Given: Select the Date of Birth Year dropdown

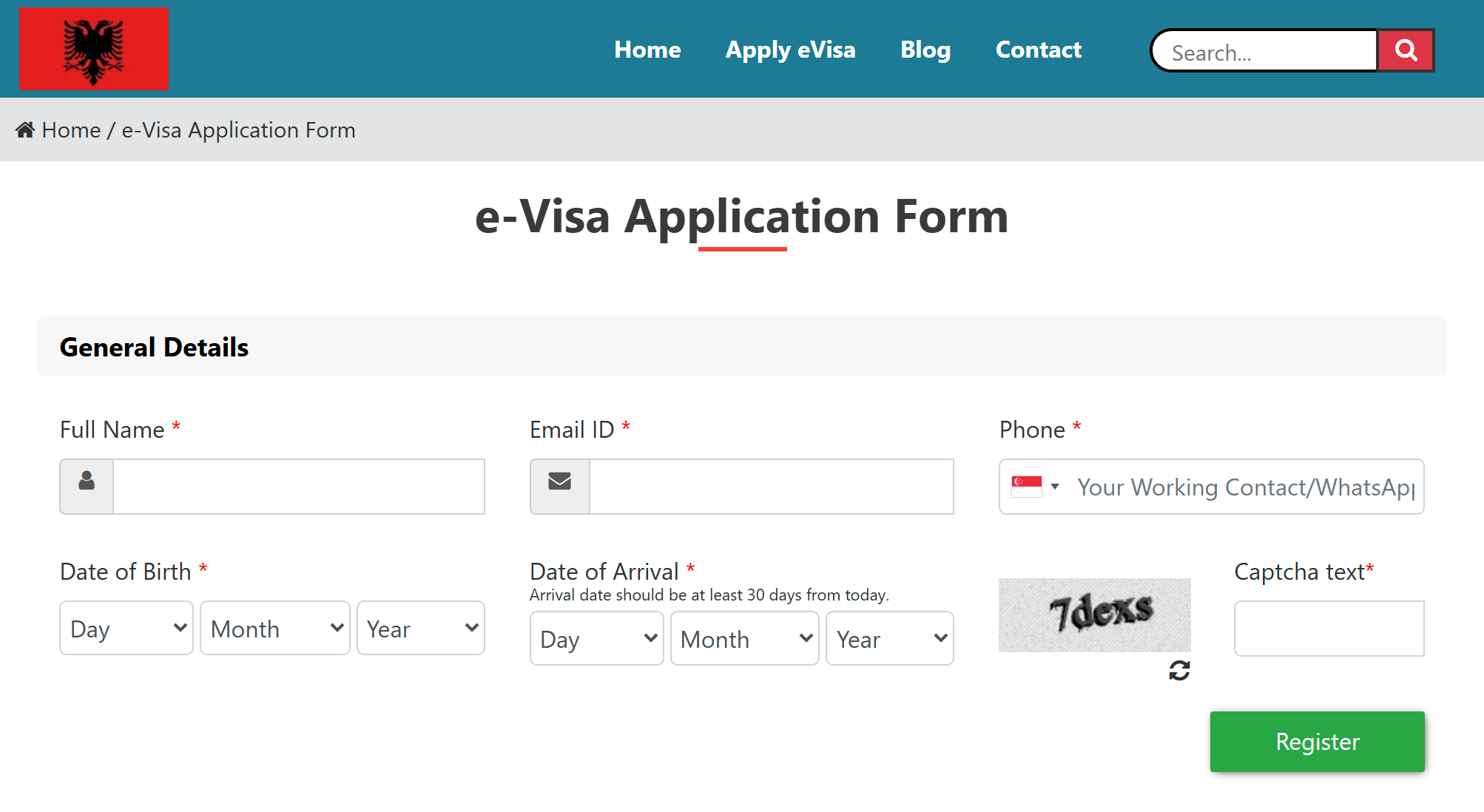Looking at the screenshot, I should pyautogui.click(x=420, y=628).
